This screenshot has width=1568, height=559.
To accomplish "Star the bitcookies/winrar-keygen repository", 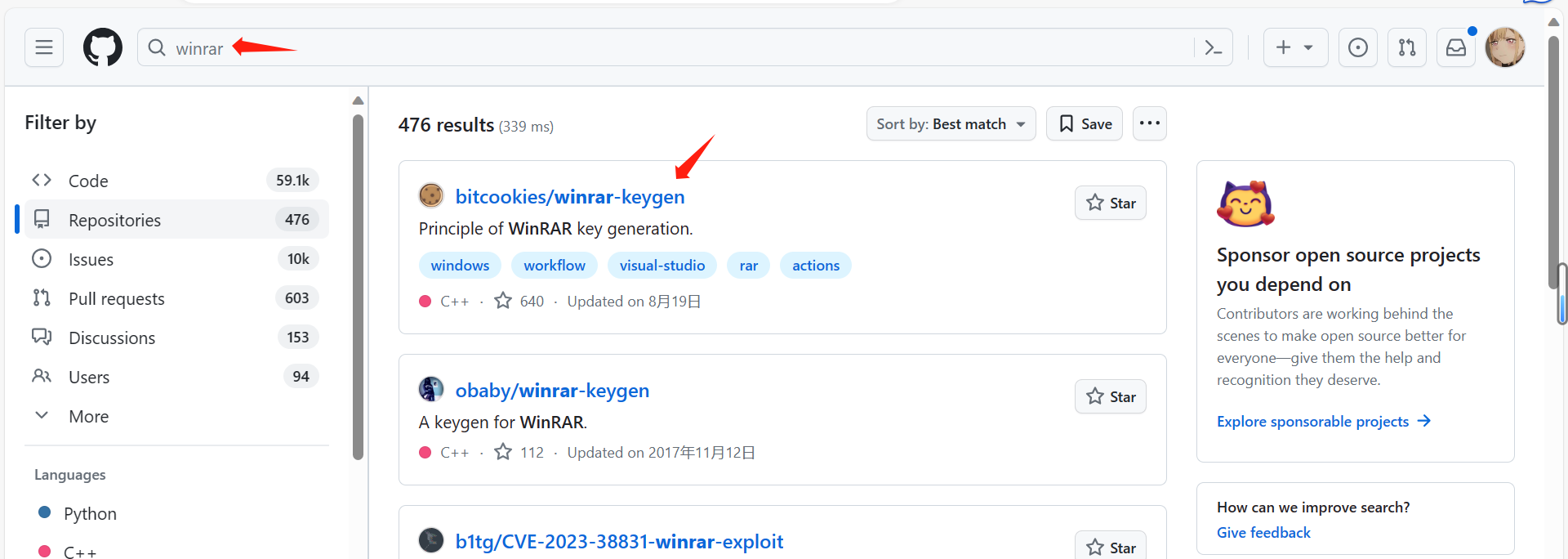I will click(x=1110, y=203).
